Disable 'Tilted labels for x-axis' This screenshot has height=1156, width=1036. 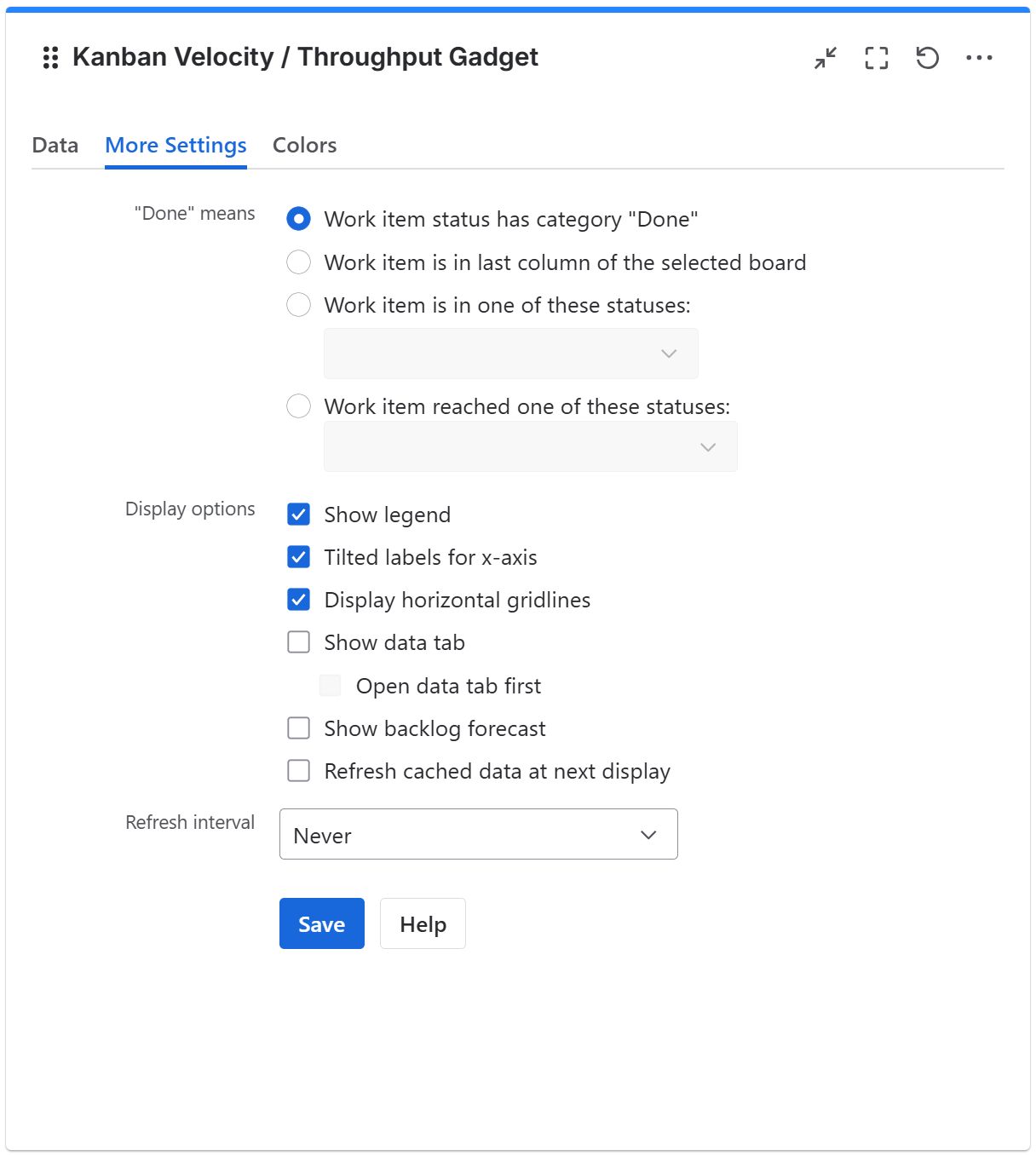pos(298,557)
